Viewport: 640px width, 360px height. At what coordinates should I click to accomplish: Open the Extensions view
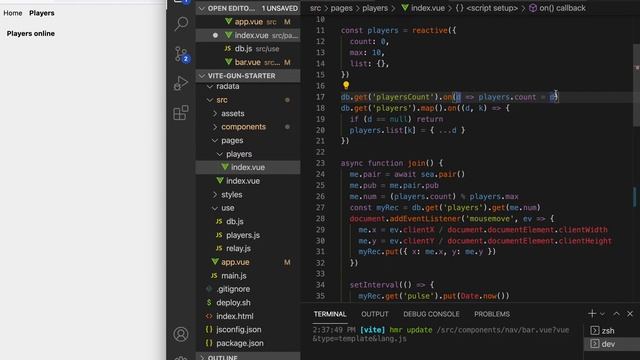click(x=181, y=113)
